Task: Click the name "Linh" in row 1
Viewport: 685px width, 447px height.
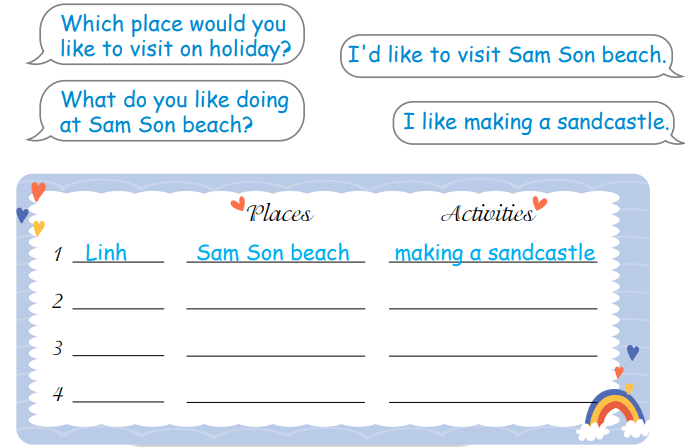Action: point(106,252)
